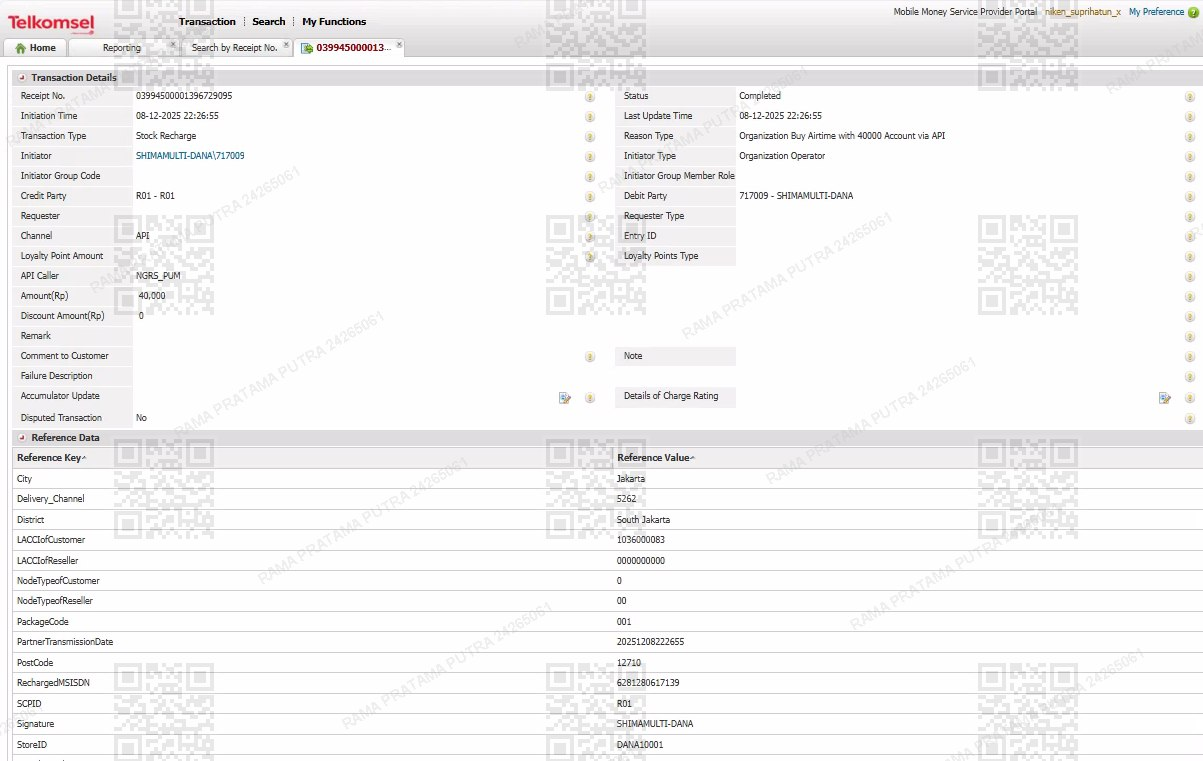Click the help icon beside Receipt No. value

(x=590, y=97)
